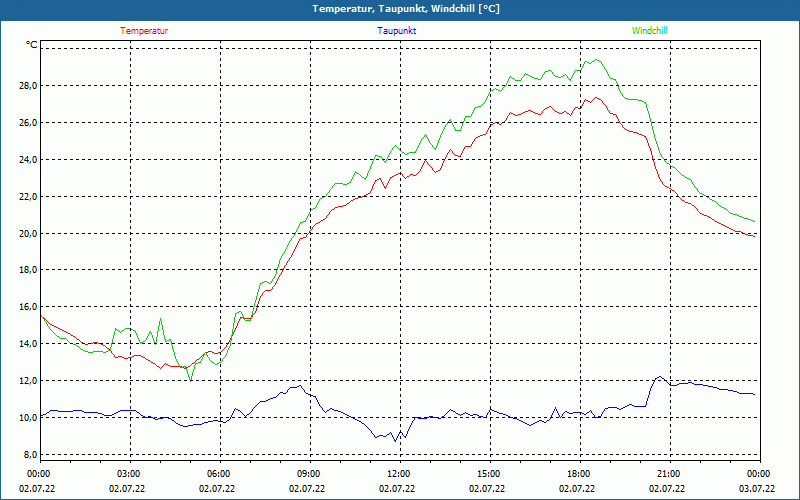Image resolution: width=800 pixels, height=500 pixels.
Task: Click the red Temperatur legend label
Action: 144,31
